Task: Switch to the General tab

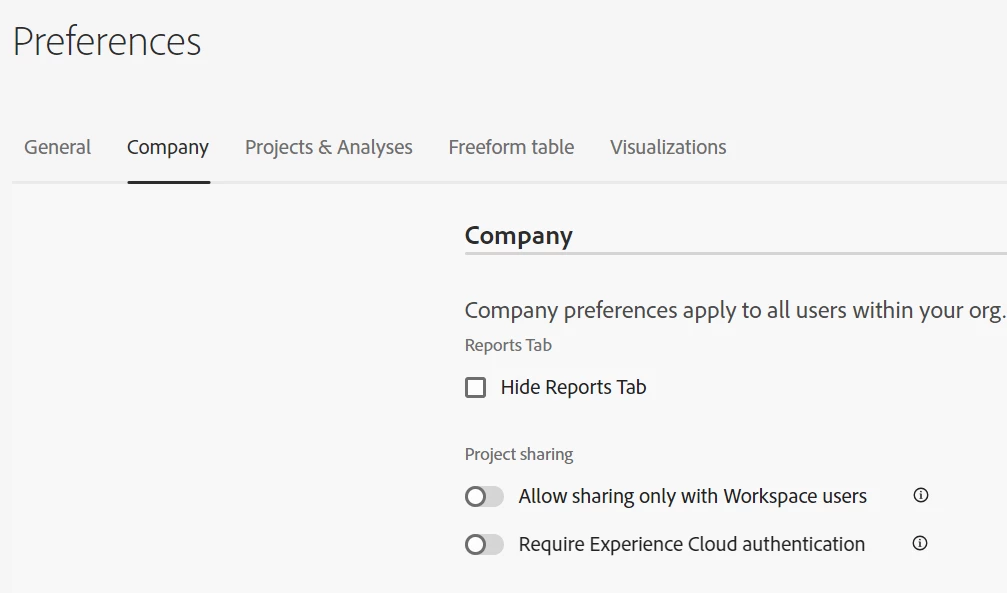Action: 57,147
